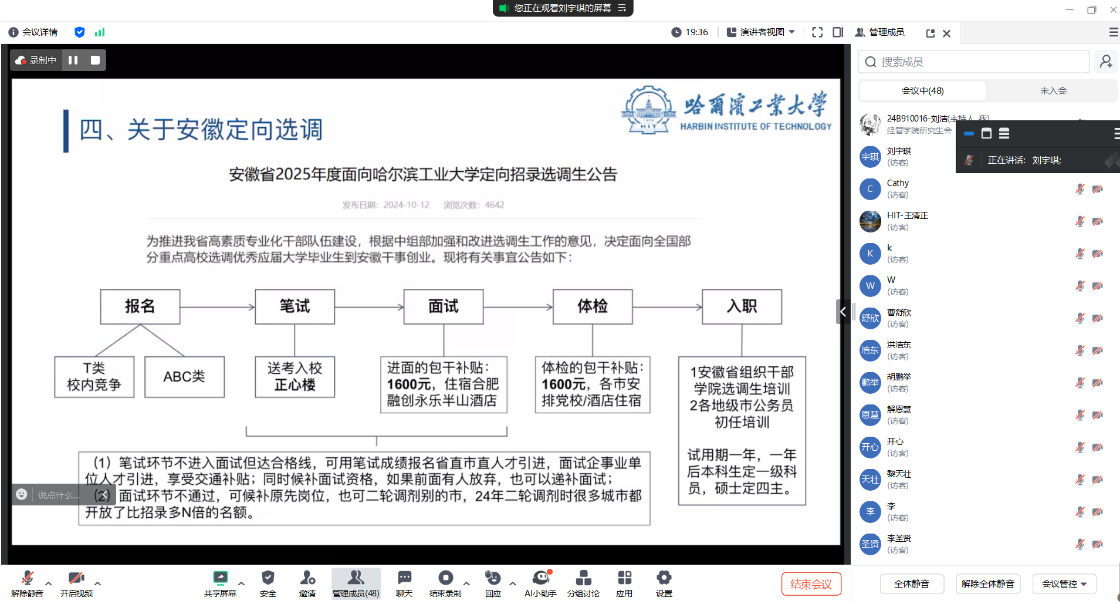The image size is (1120, 604).
Task: Open the 演讲者视图 view dropdown
Action: coord(761,32)
